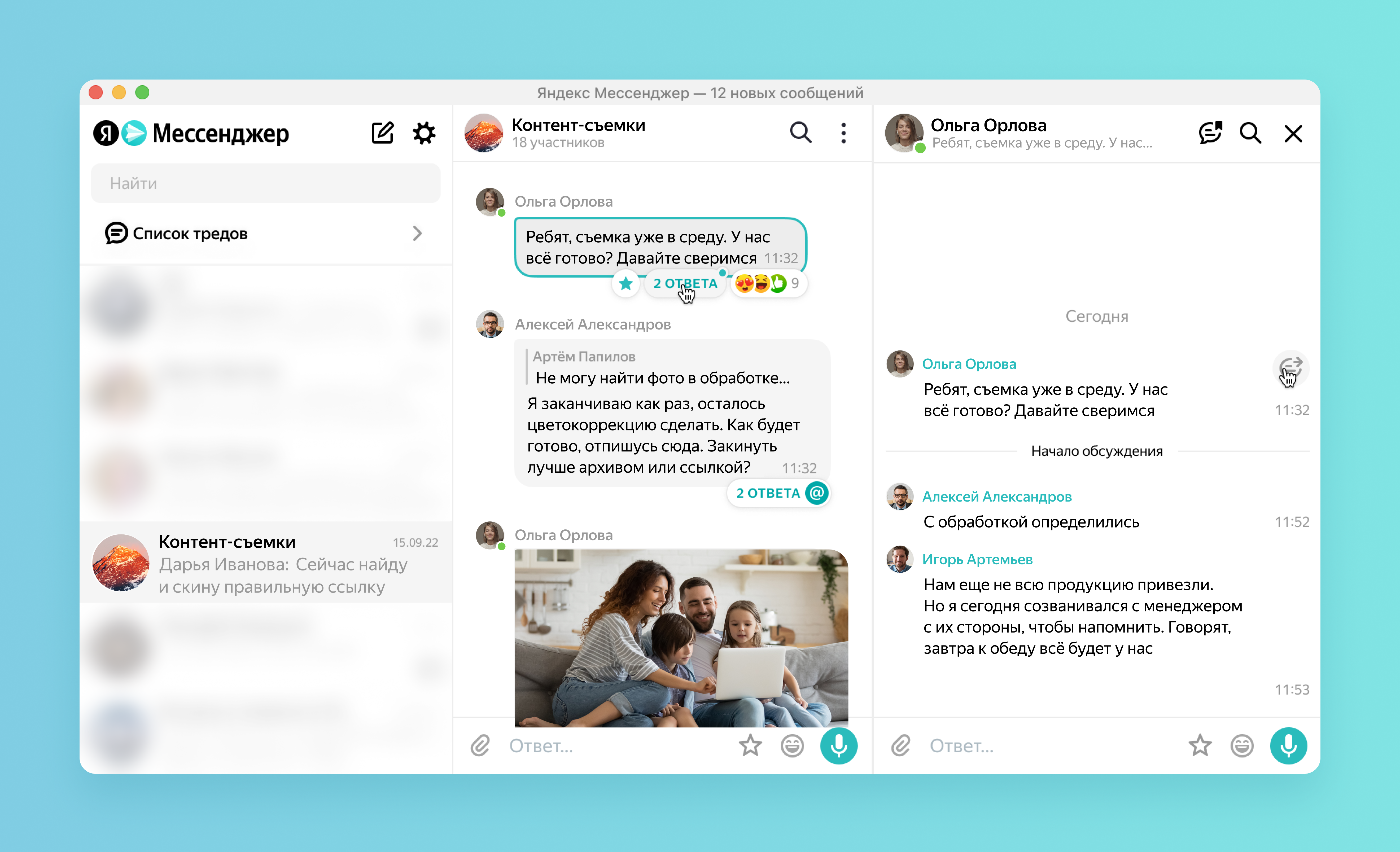Click the search field Найти

[x=265, y=183]
